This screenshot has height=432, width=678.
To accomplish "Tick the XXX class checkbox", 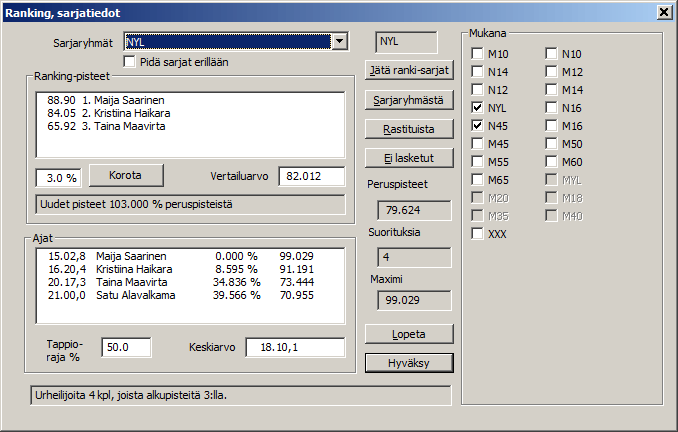I will coord(478,234).
